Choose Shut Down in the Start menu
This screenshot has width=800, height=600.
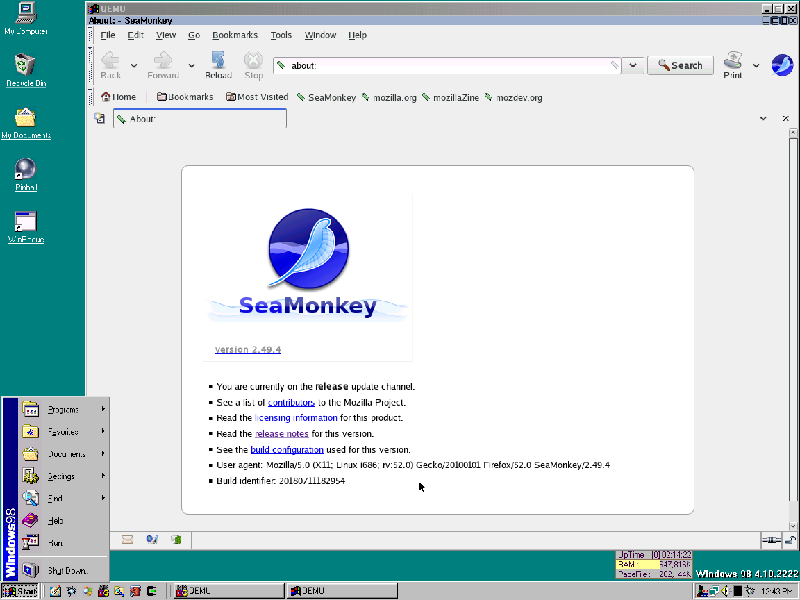coord(64,570)
